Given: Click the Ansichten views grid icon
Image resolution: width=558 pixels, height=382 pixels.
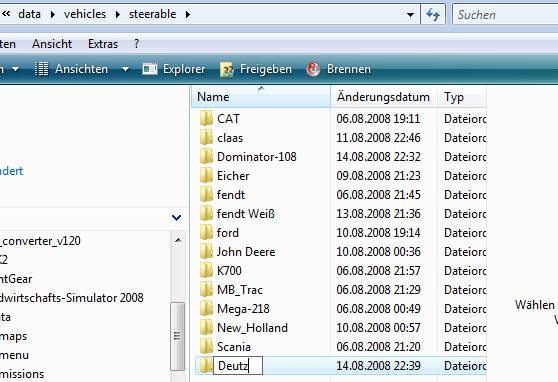Looking at the screenshot, I should coord(41,69).
